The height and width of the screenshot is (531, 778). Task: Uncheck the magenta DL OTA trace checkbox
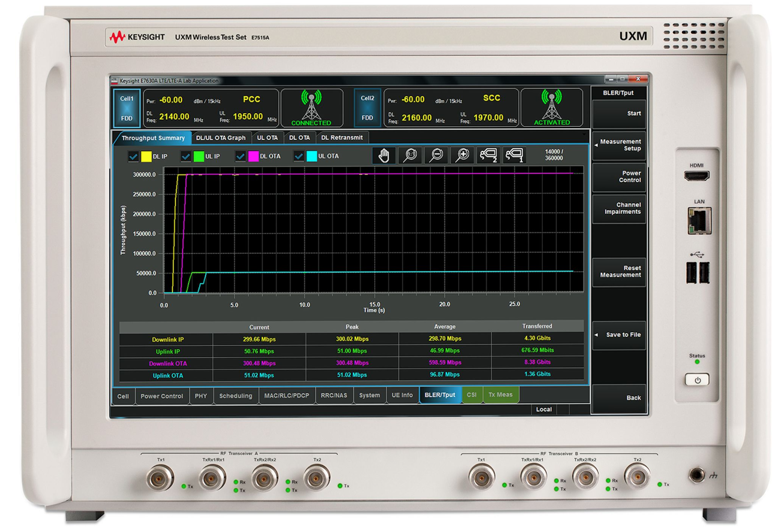[x=240, y=156]
